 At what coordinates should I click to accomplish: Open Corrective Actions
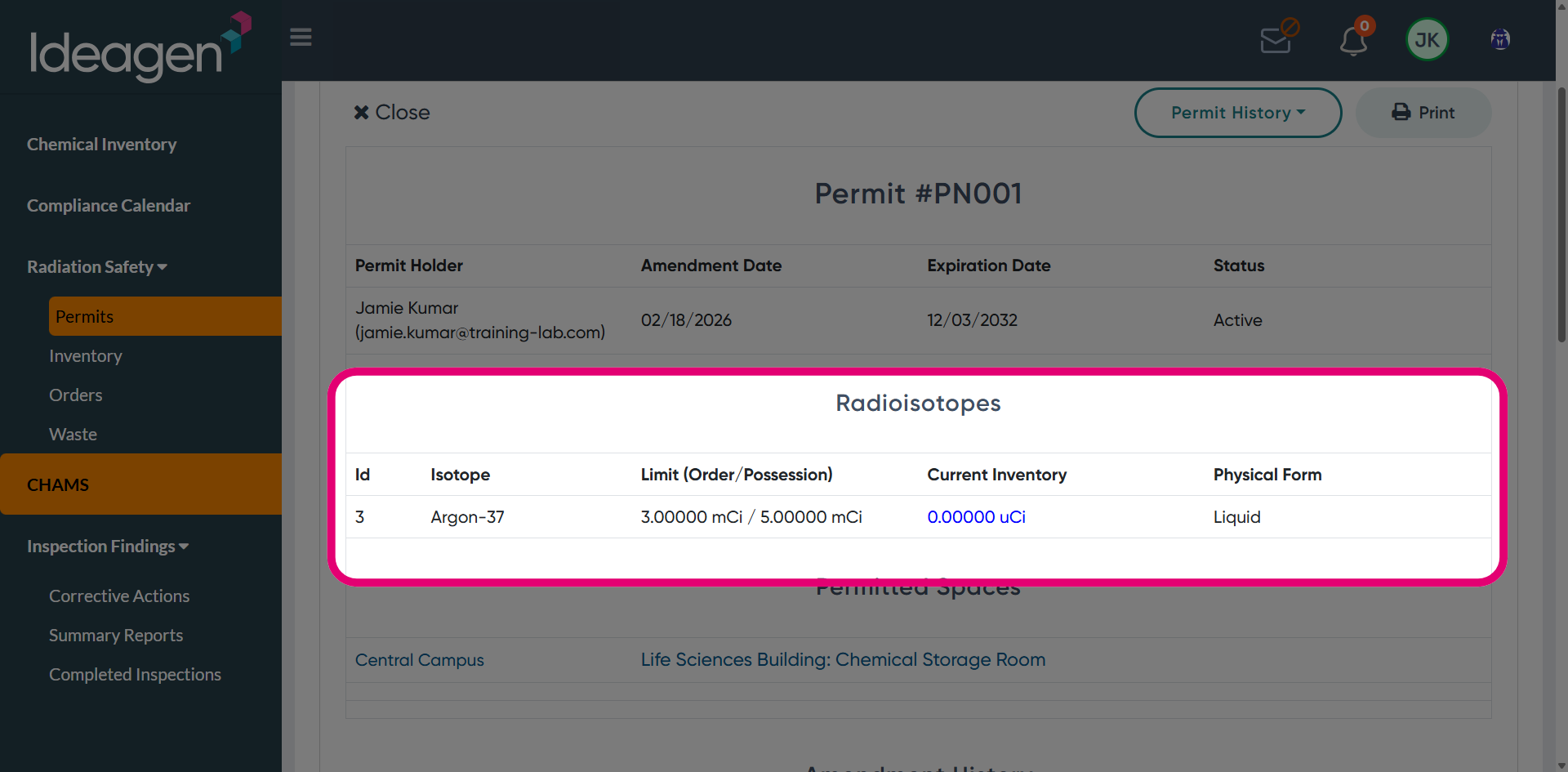(119, 596)
